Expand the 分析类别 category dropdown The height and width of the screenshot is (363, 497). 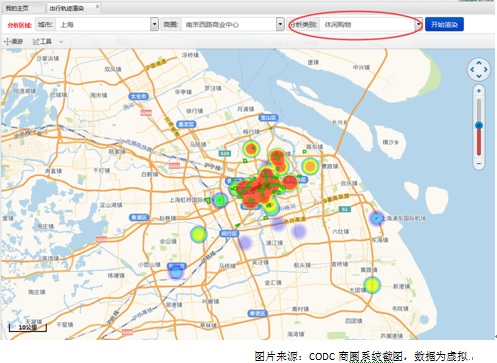point(419,24)
